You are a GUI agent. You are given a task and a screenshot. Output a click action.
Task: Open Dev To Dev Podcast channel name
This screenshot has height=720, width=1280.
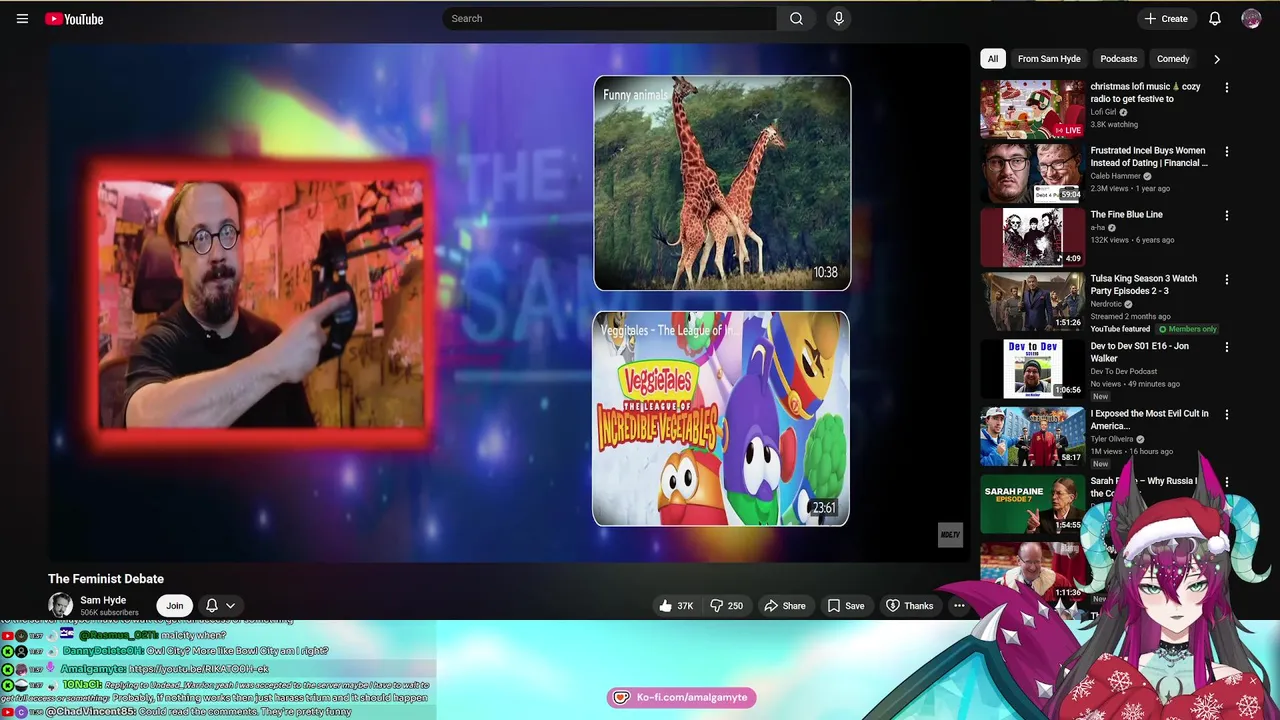(x=1122, y=372)
